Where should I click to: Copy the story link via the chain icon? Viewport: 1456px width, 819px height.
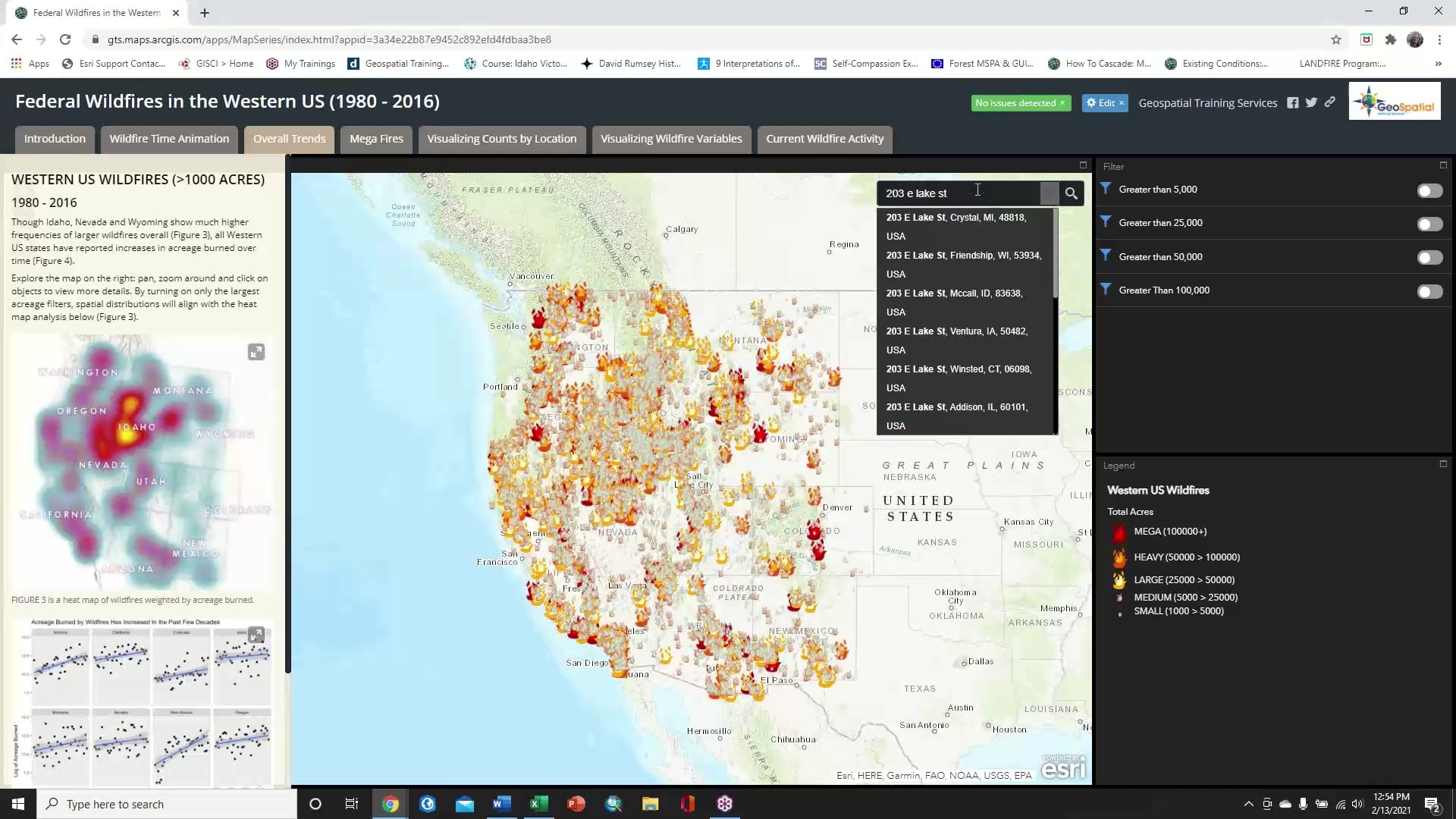(x=1330, y=102)
